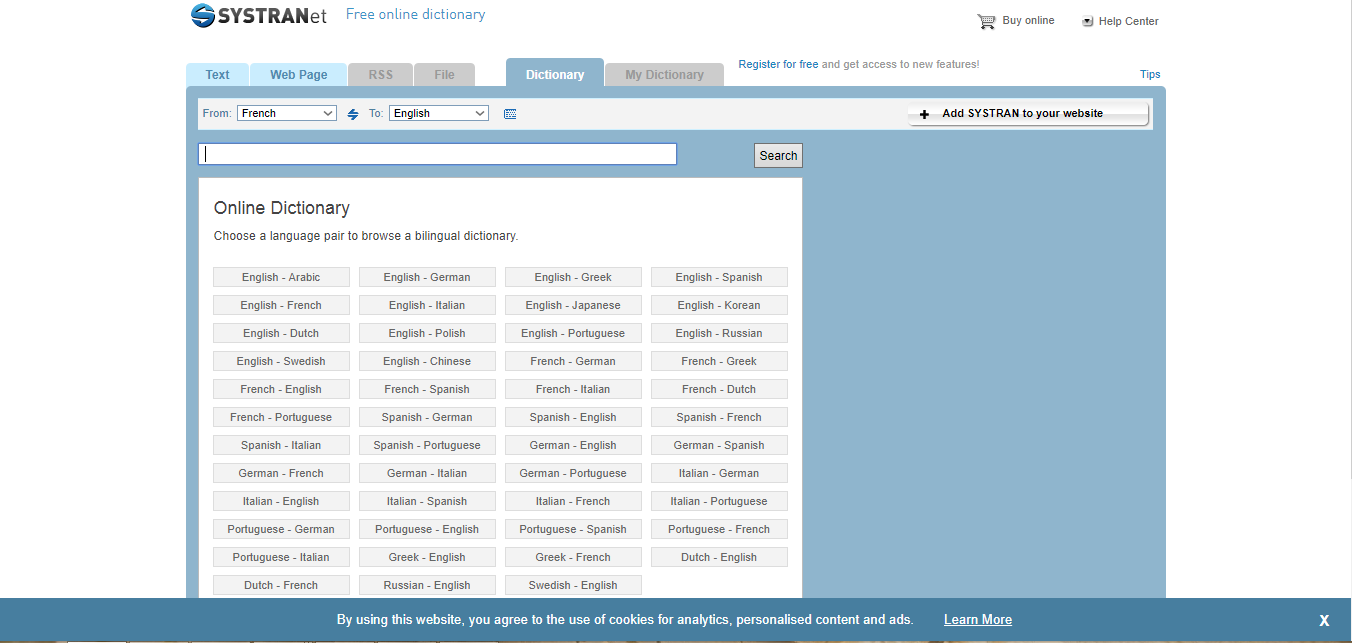Switch to the Web Page tab
Screen dimensions: 1352x643
[298, 75]
